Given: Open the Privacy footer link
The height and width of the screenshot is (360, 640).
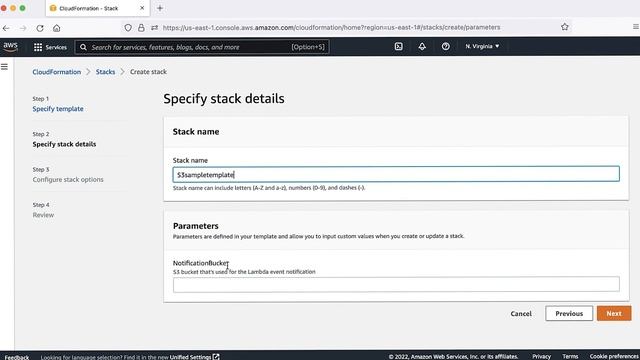Looking at the screenshot, I should click(542, 357).
